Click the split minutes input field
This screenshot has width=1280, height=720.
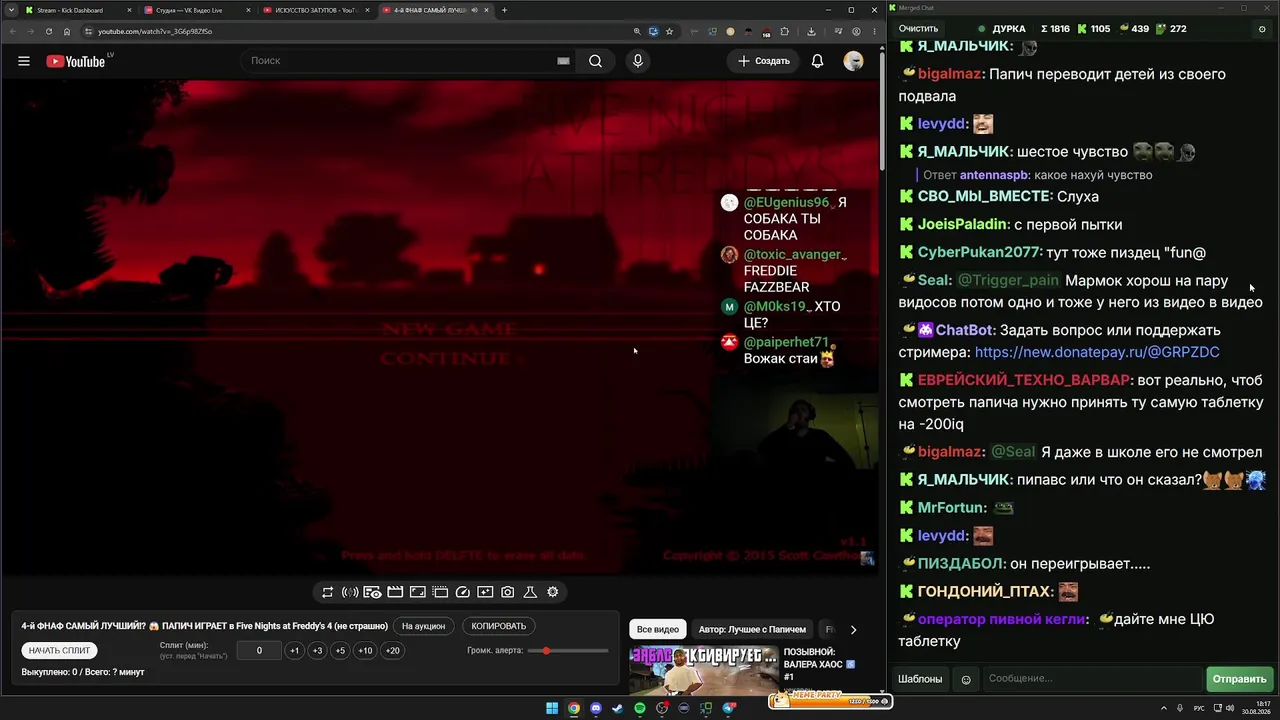259,651
